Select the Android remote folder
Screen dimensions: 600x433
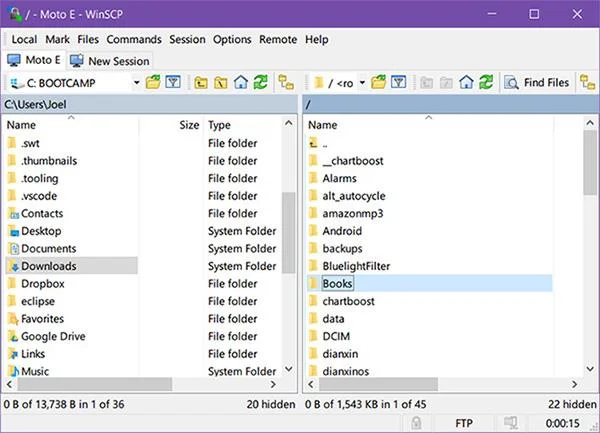[x=342, y=231]
